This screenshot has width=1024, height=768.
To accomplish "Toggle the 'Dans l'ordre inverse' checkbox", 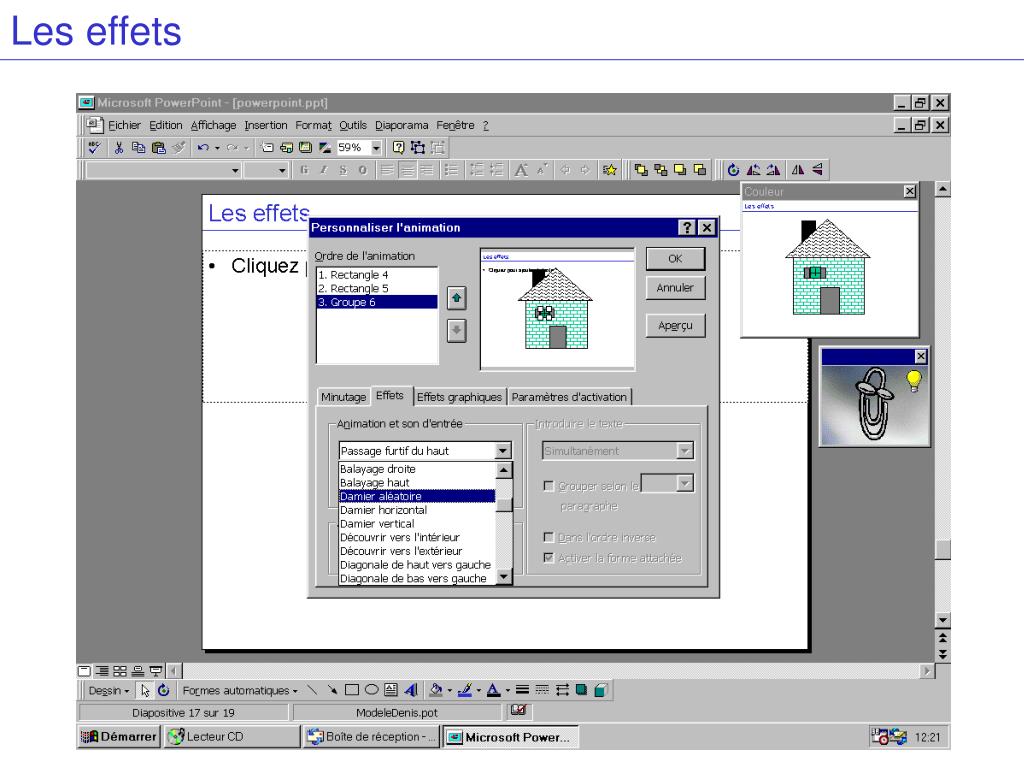I will point(549,537).
